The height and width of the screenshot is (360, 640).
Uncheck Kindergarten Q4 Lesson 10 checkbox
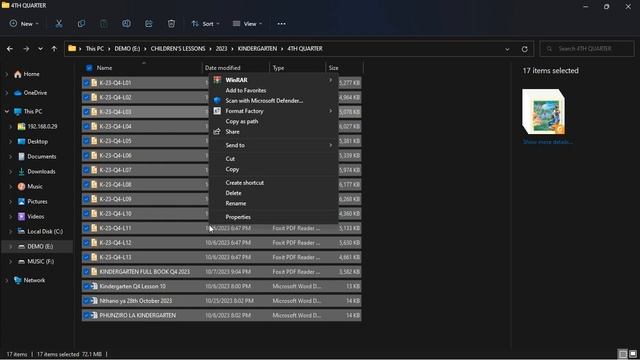[86, 286]
